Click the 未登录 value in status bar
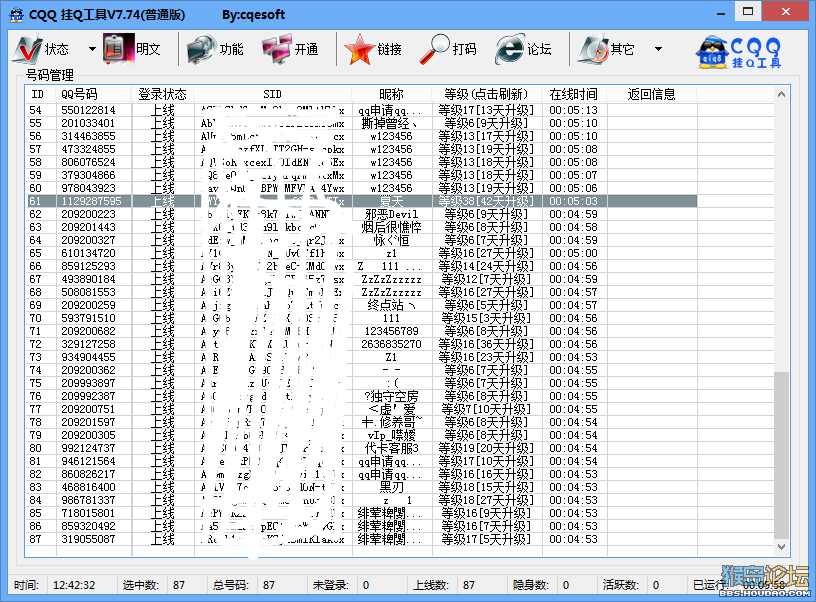Viewport: 816px width, 602px height. [366, 585]
